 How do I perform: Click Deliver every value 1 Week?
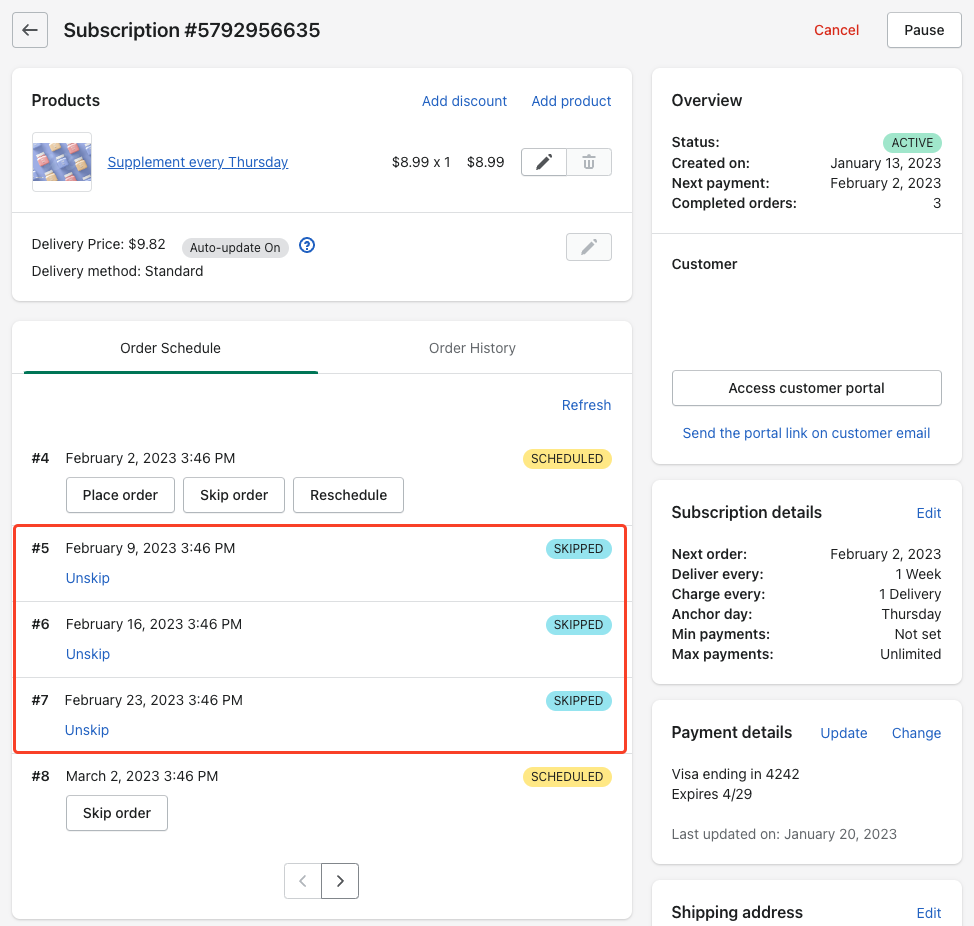coord(918,574)
